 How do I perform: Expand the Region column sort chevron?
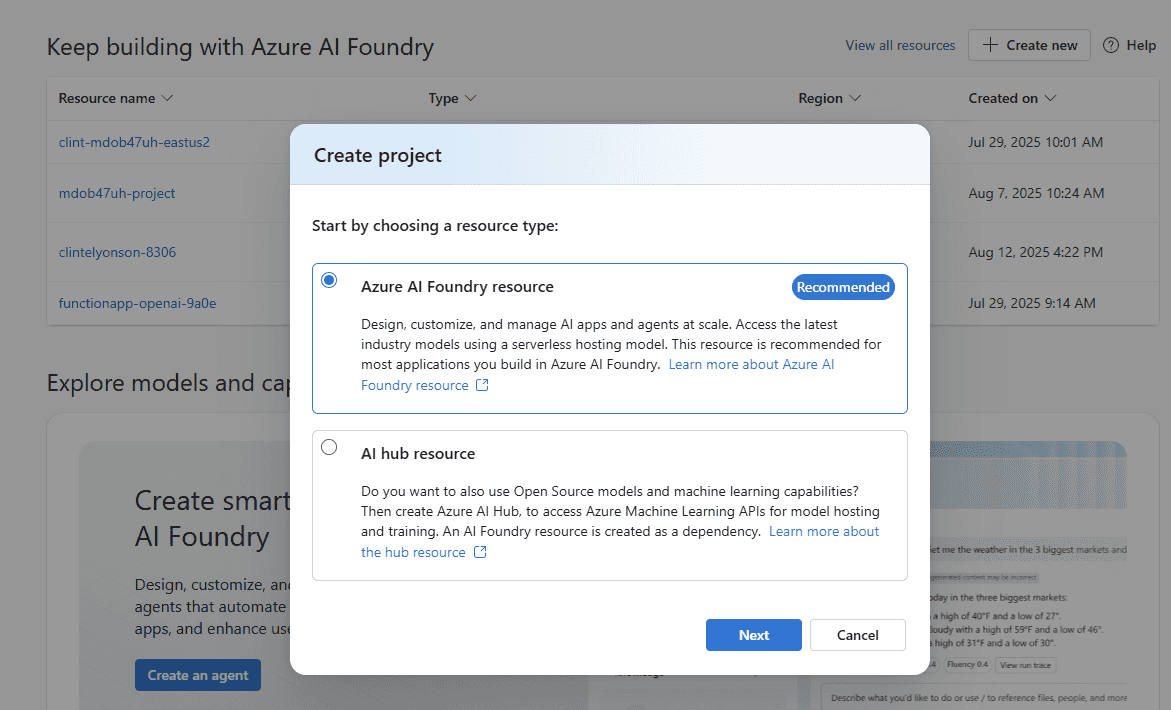click(x=855, y=98)
